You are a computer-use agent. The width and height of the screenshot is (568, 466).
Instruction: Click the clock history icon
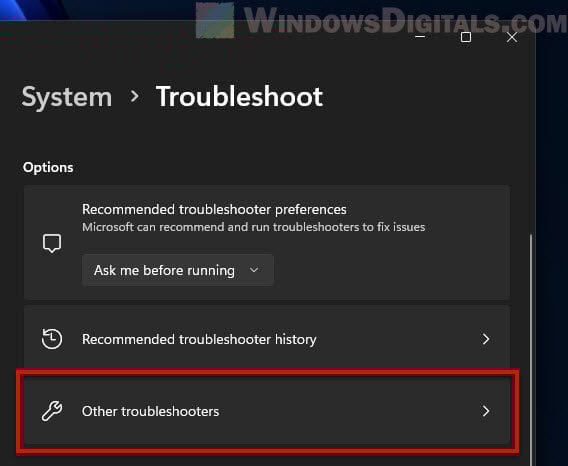[52, 339]
